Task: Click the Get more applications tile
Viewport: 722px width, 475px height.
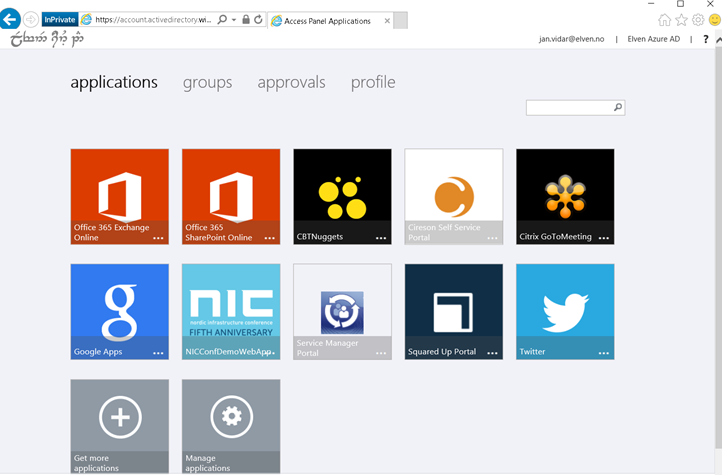Action: [x=120, y=426]
